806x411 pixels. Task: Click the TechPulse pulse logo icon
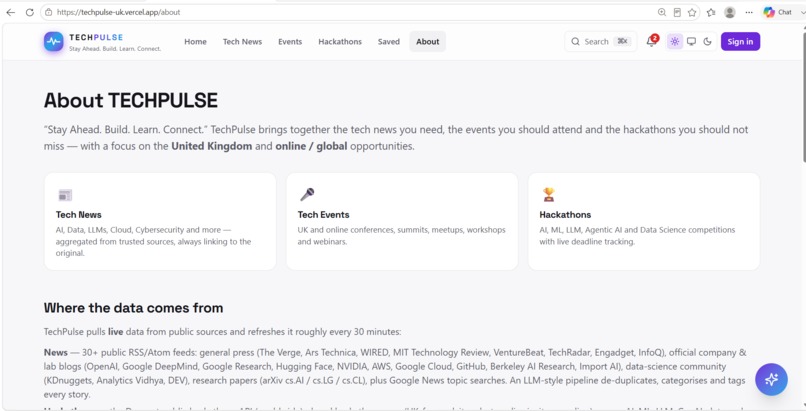pyautogui.click(x=53, y=42)
